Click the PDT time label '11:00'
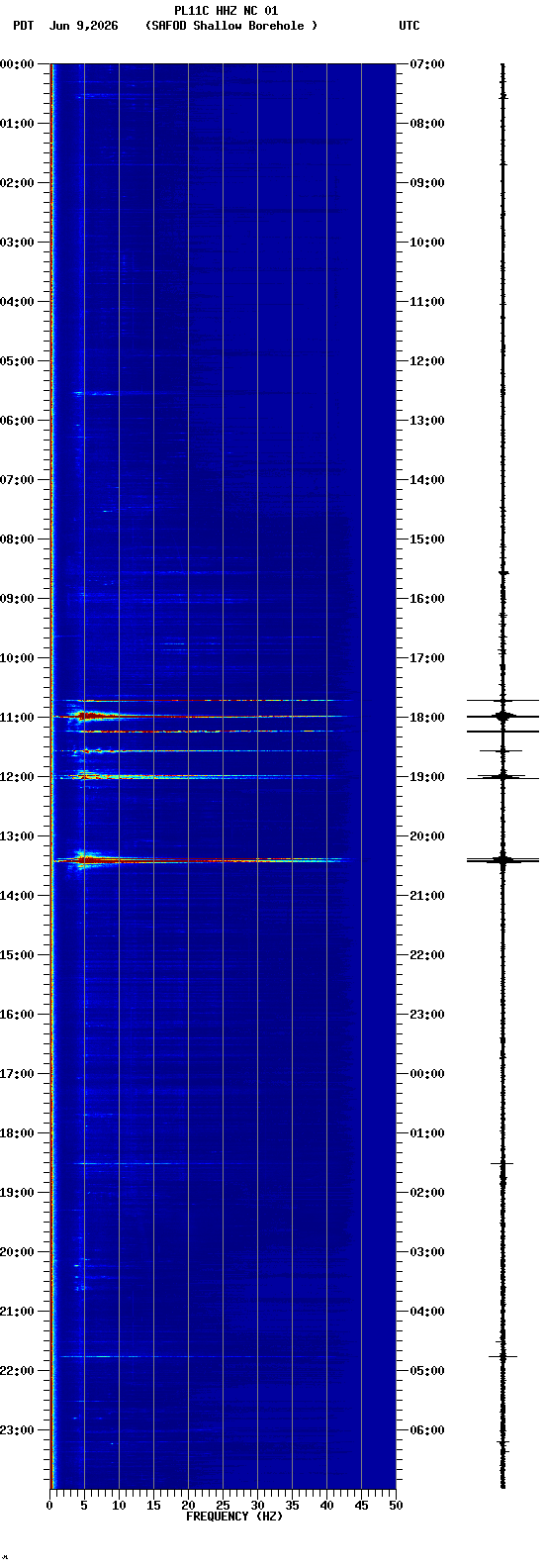The width and height of the screenshot is (546, 1568). 17,718
